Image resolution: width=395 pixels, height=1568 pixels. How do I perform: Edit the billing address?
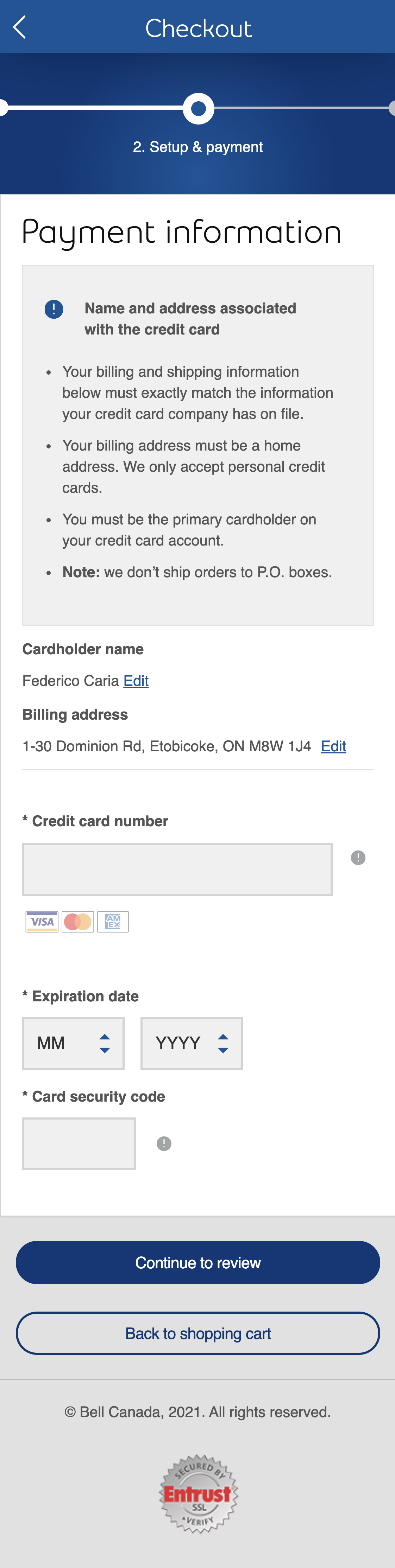coord(333,746)
